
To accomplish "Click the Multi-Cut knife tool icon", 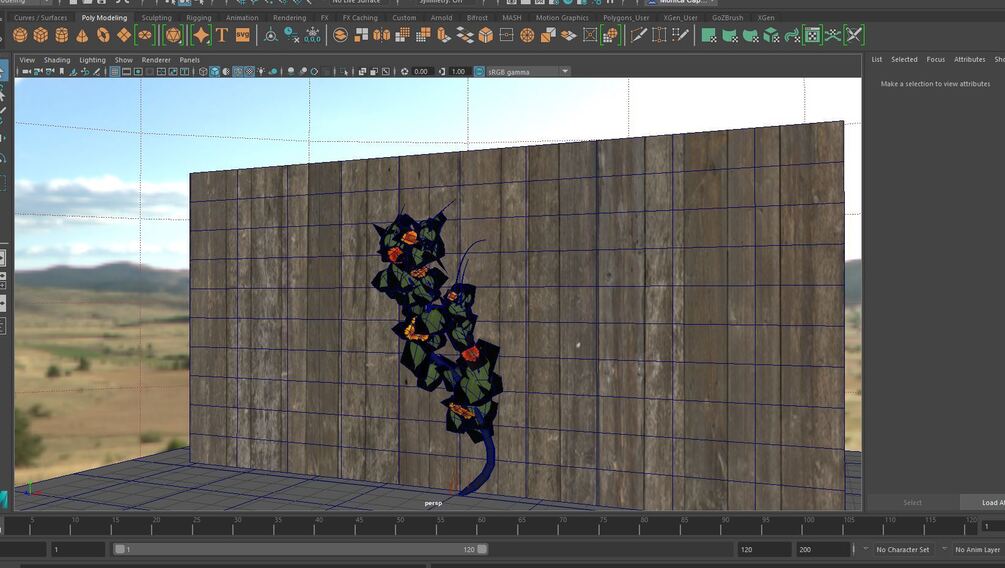I will (x=640, y=35).
